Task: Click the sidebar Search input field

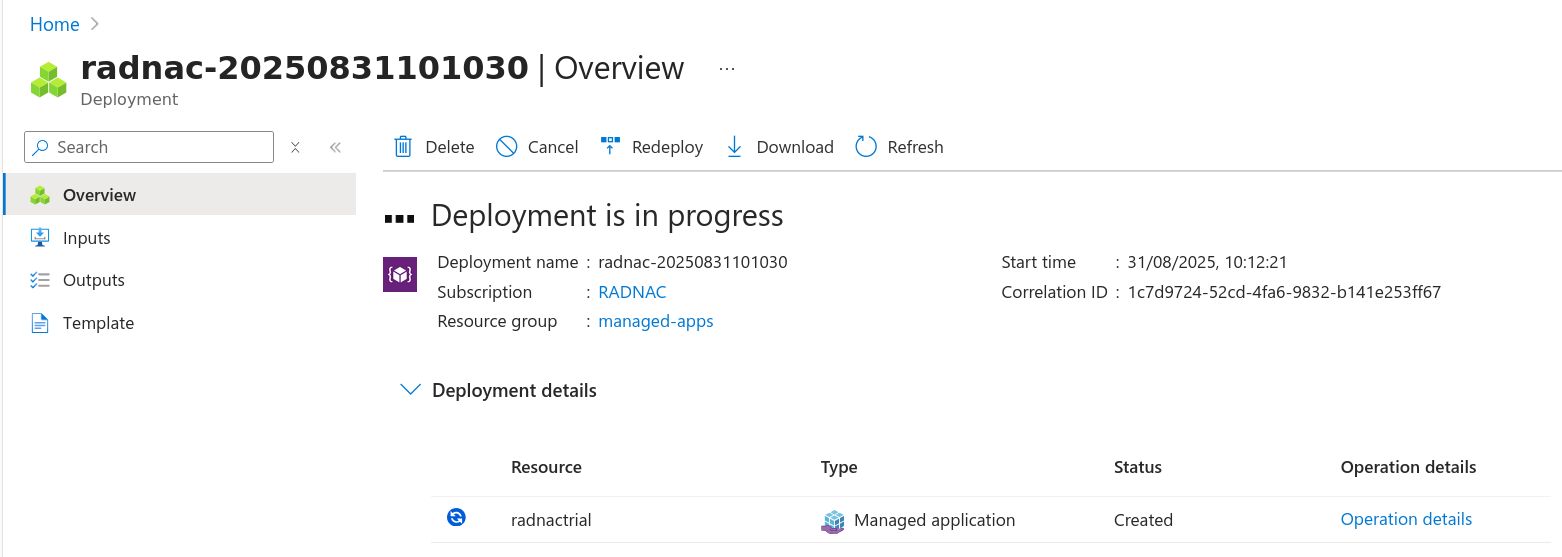Action: coord(149,147)
